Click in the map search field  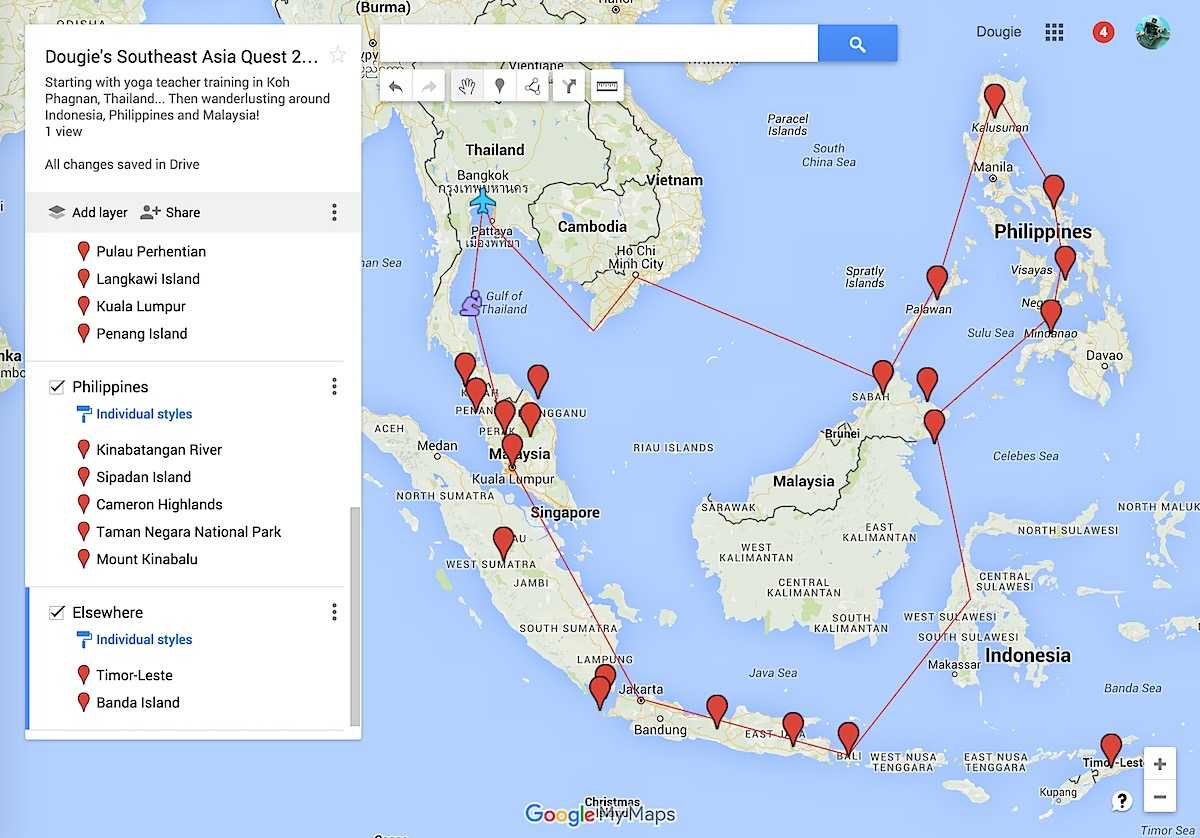(x=598, y=44)
